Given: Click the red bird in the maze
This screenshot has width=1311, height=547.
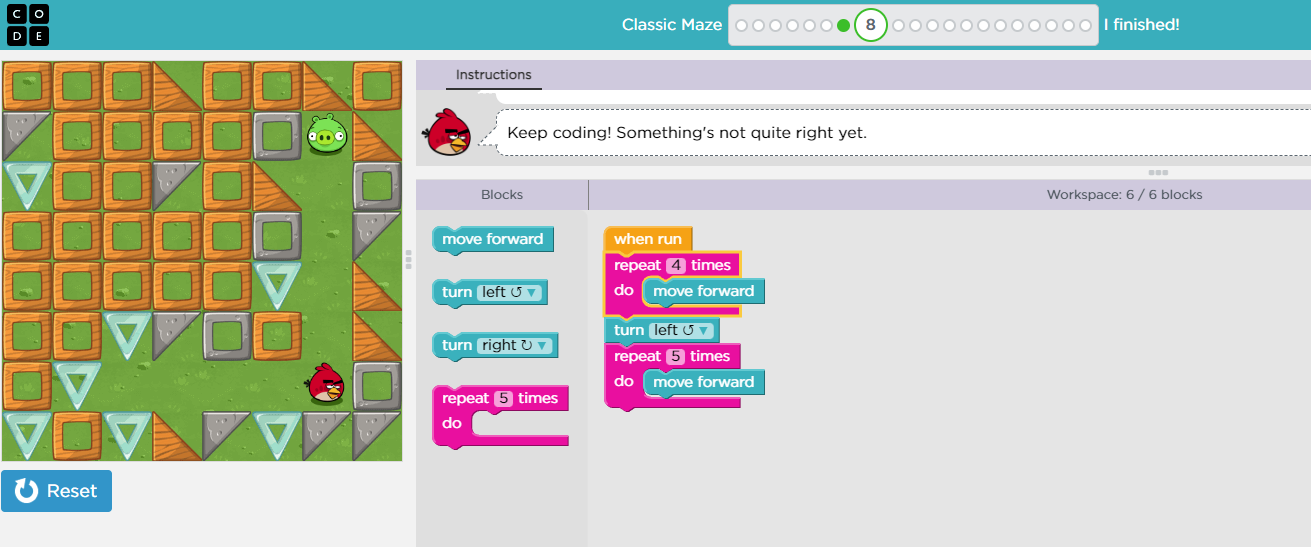Looking at the screenshot, I should 326,384.
